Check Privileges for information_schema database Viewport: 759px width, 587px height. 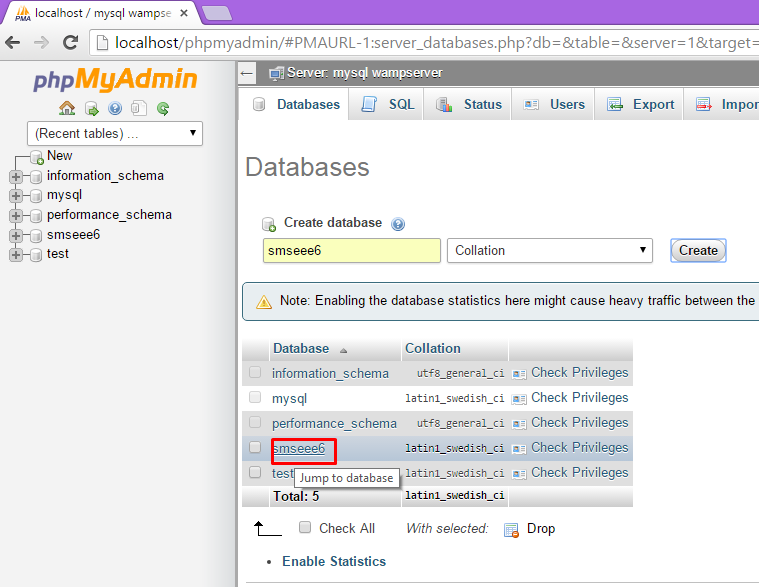tap(570, 373)
